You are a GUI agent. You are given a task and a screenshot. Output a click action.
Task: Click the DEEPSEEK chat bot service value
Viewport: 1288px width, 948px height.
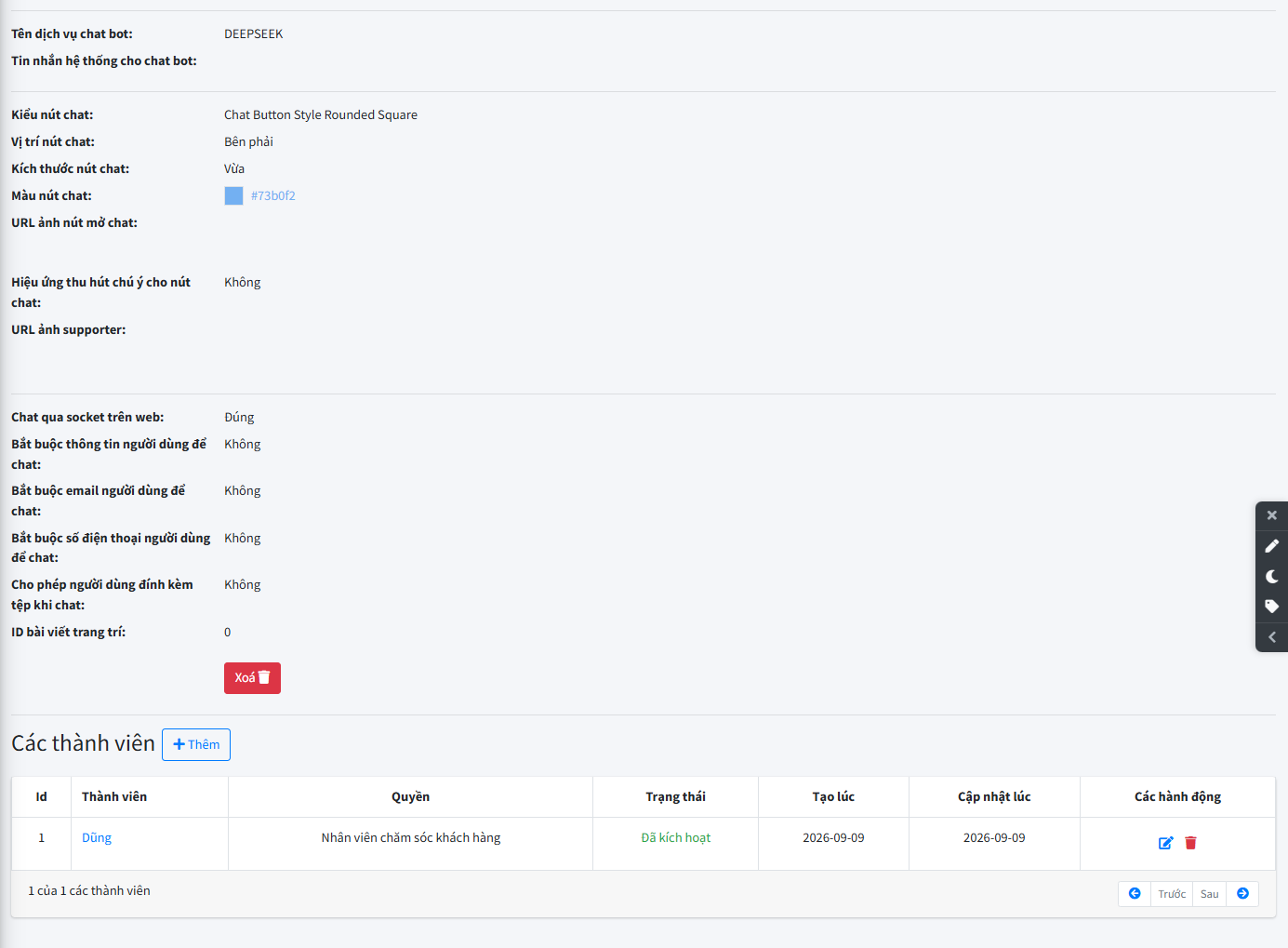coord(253,34)
